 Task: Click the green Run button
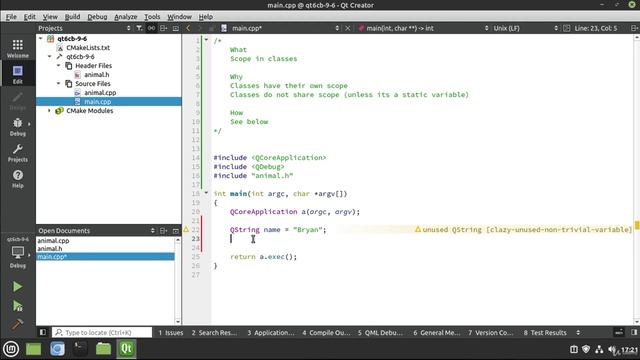(x=17, y=287)
